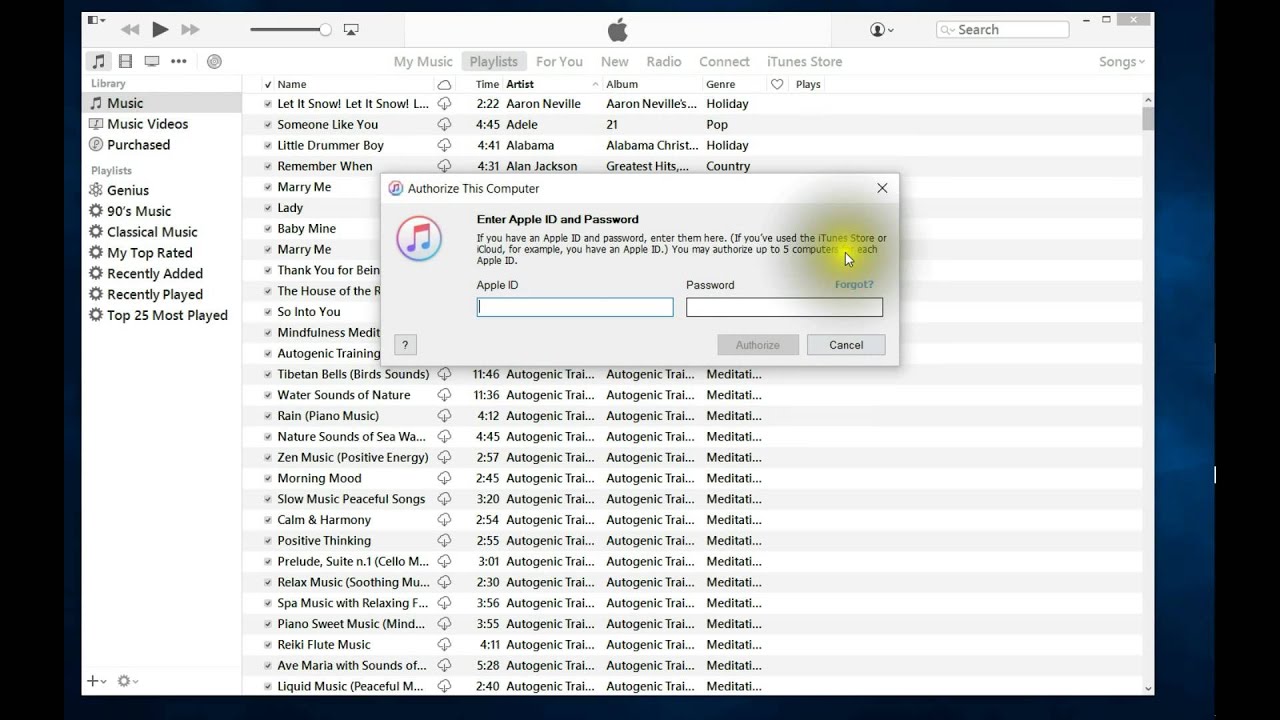1280x720 pixels.
Task: Download Calm & Harmony from iCloud
Action: [x=444, y=520]
